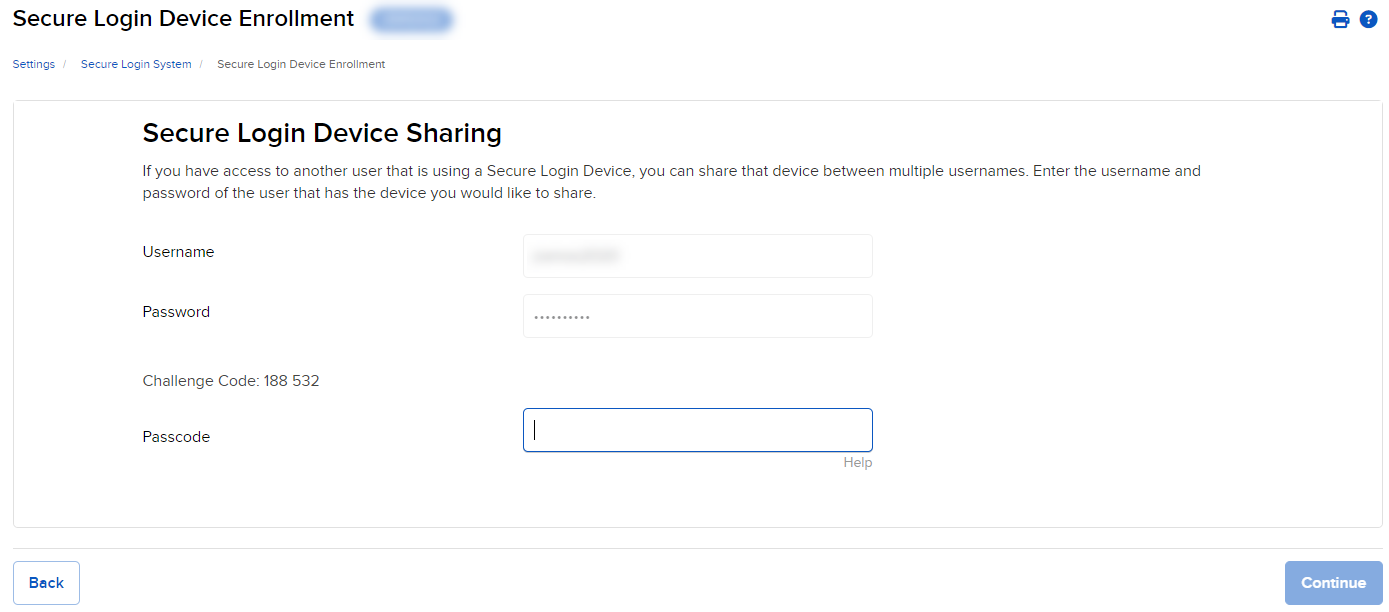
Task: Click the Help link under the Passcode field
Action: 858,462
